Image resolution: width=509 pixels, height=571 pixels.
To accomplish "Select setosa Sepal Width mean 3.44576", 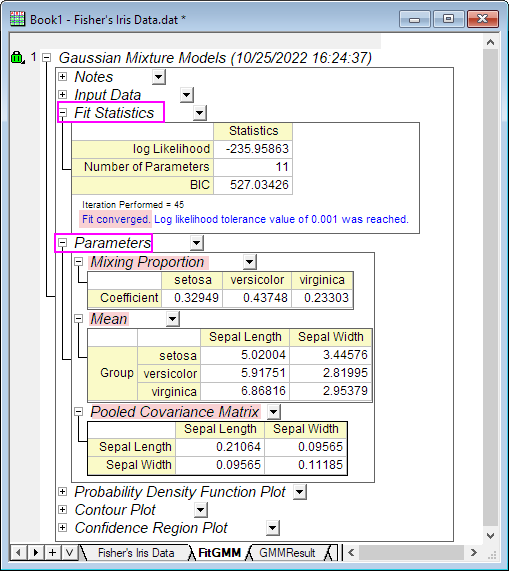I will tap(331, 355).
